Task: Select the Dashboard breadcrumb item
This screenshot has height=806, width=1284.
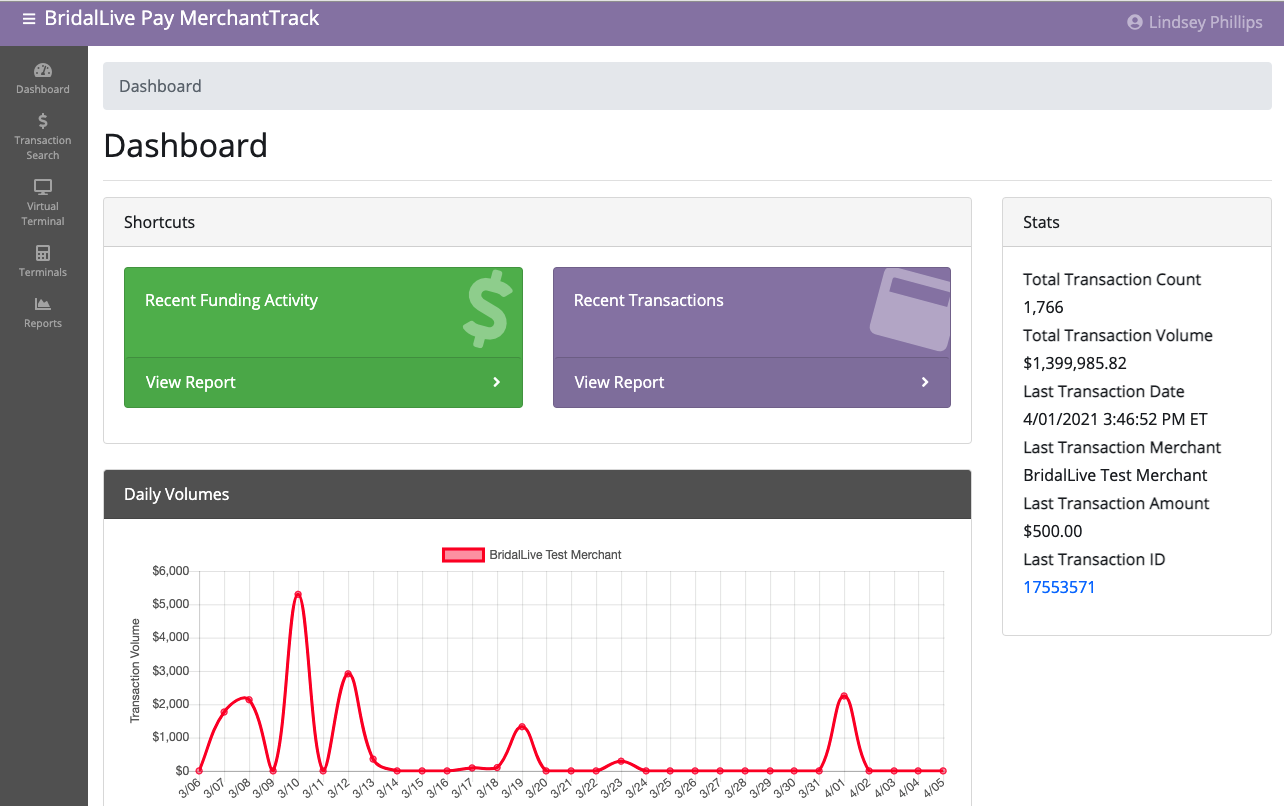Action: click(160, 86)
